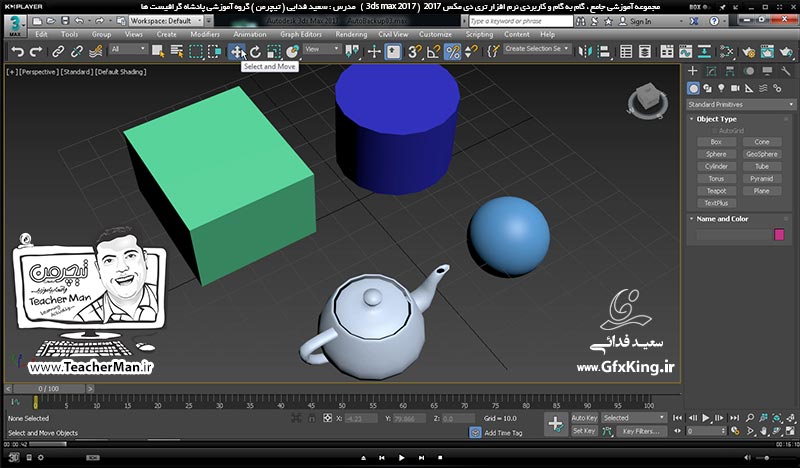Screen dimensions: 800x468
Task: Click the 0 / 100 time slider
Action: tap(48, 389)
